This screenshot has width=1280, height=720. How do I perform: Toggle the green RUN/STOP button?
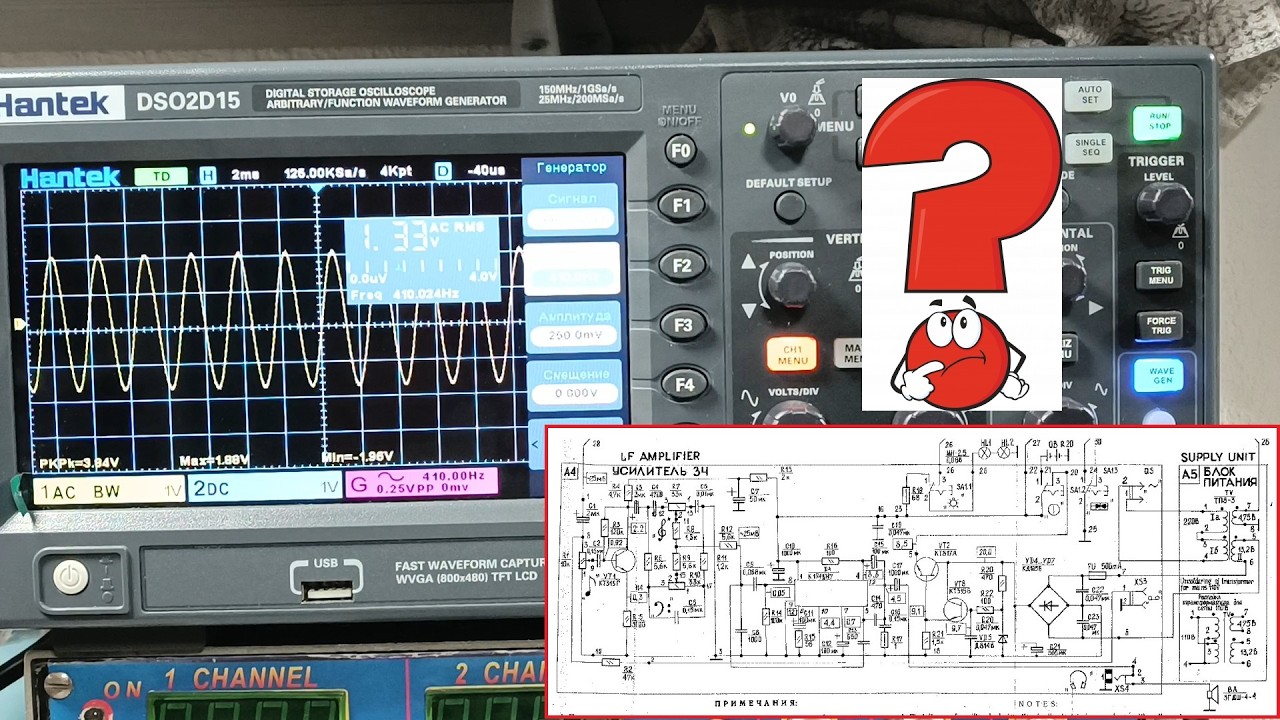1158,123
